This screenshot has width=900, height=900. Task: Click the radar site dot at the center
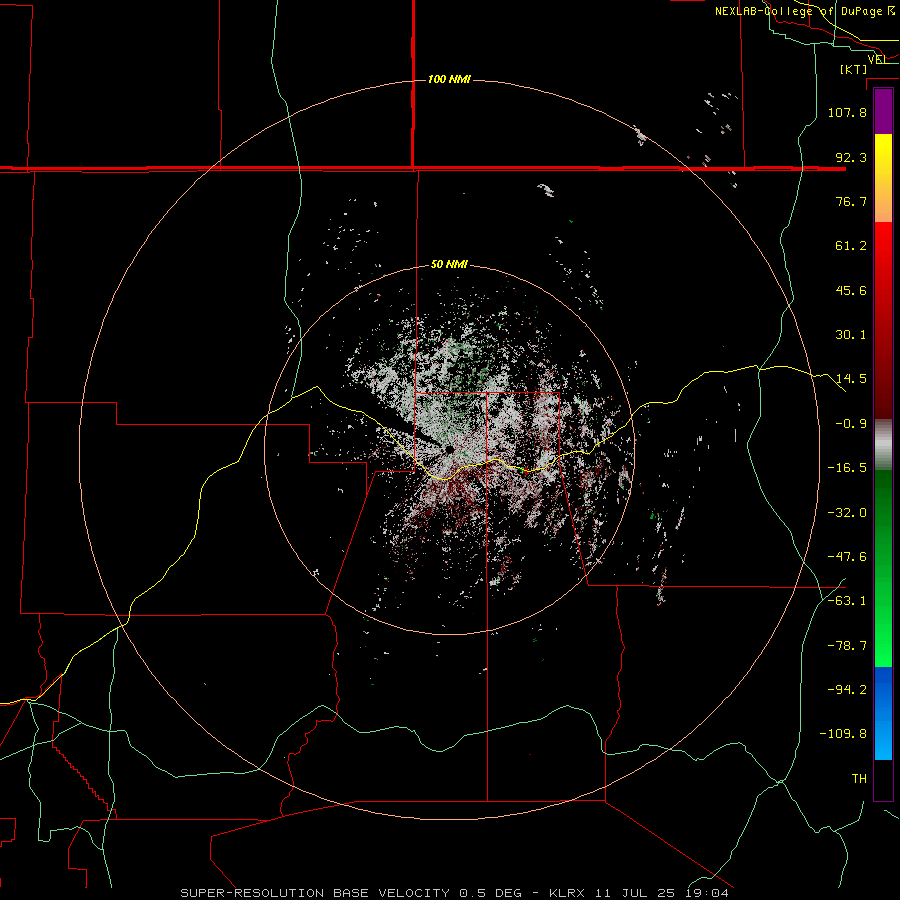449,450
